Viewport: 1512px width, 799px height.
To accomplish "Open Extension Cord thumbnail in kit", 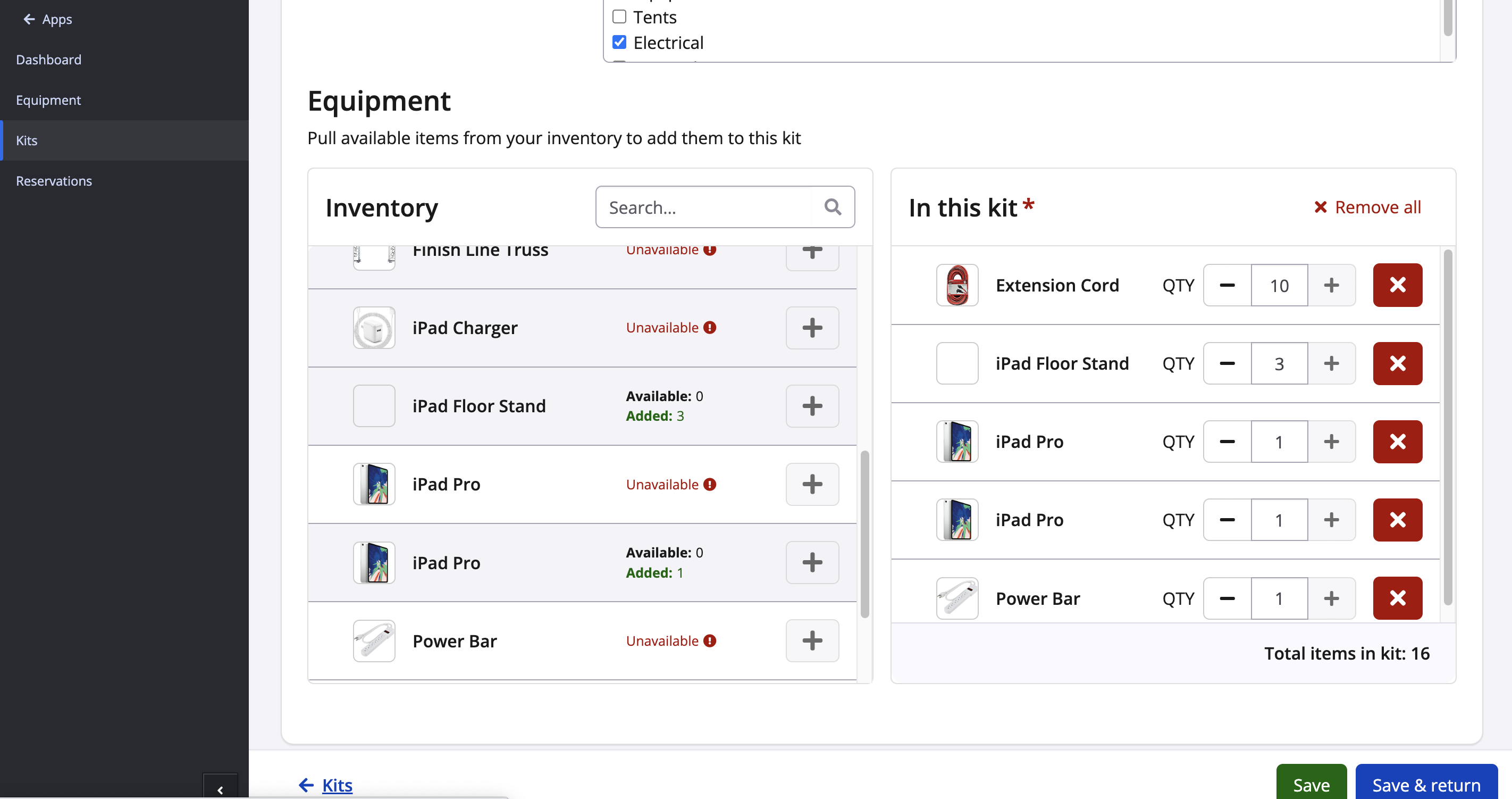I will (957, 285).
